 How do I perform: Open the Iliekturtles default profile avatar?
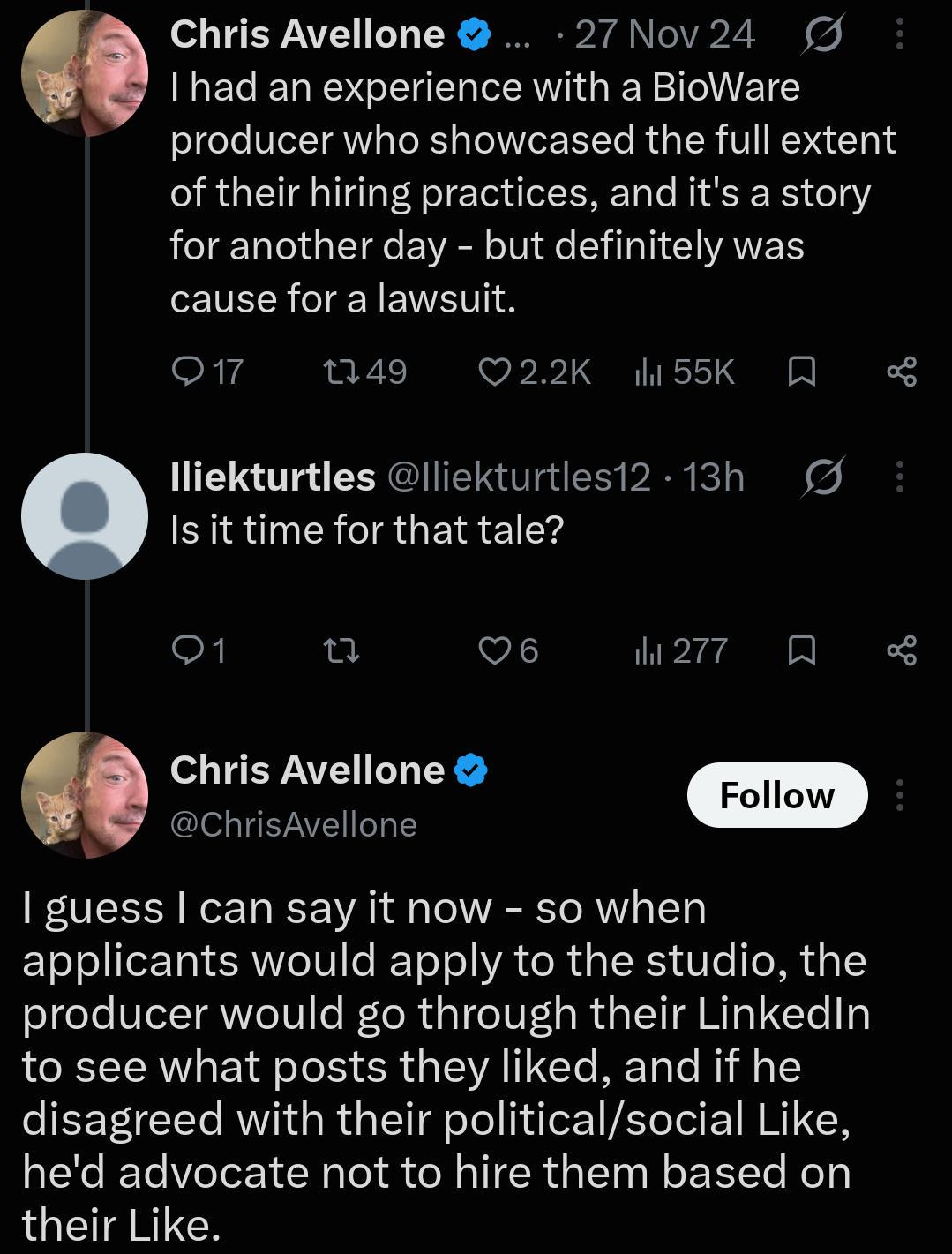85,516
